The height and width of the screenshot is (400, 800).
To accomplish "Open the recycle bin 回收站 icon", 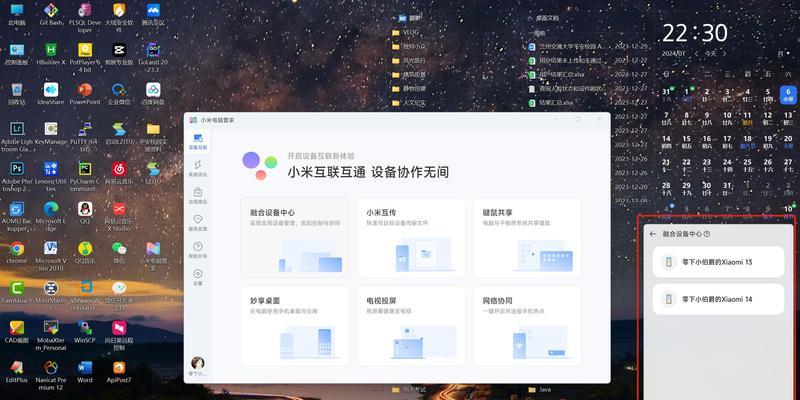I will [17, 94].
